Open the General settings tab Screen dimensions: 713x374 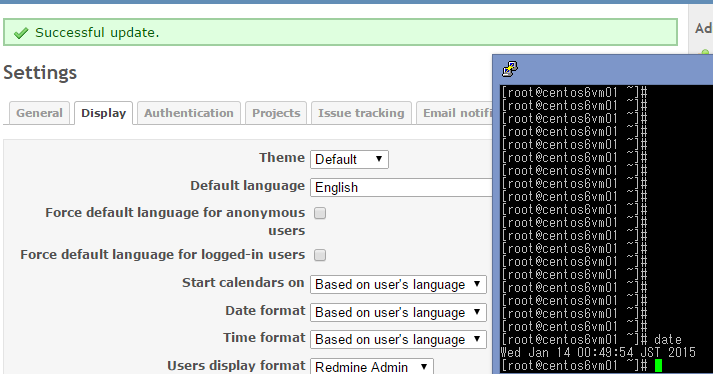tap(39, 113)
